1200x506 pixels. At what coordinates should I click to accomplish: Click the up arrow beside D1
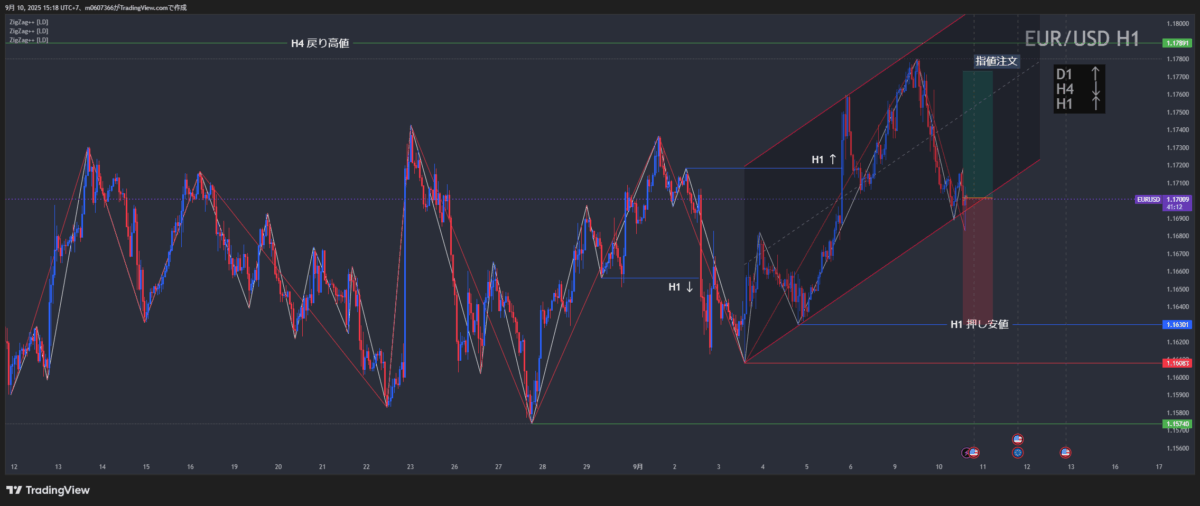(x=1097, y=74)
